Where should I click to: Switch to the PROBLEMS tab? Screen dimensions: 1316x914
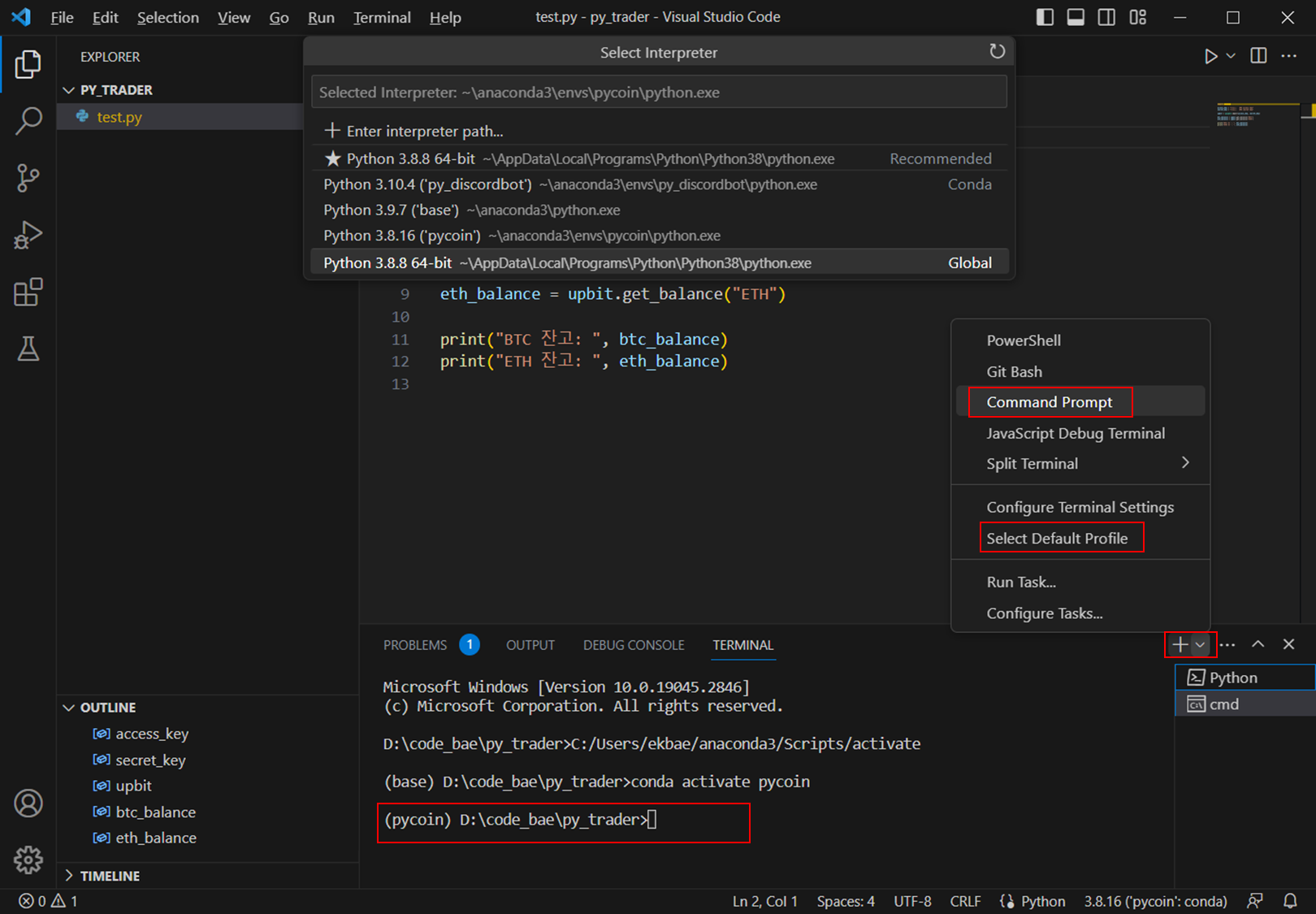coord(415,645)
